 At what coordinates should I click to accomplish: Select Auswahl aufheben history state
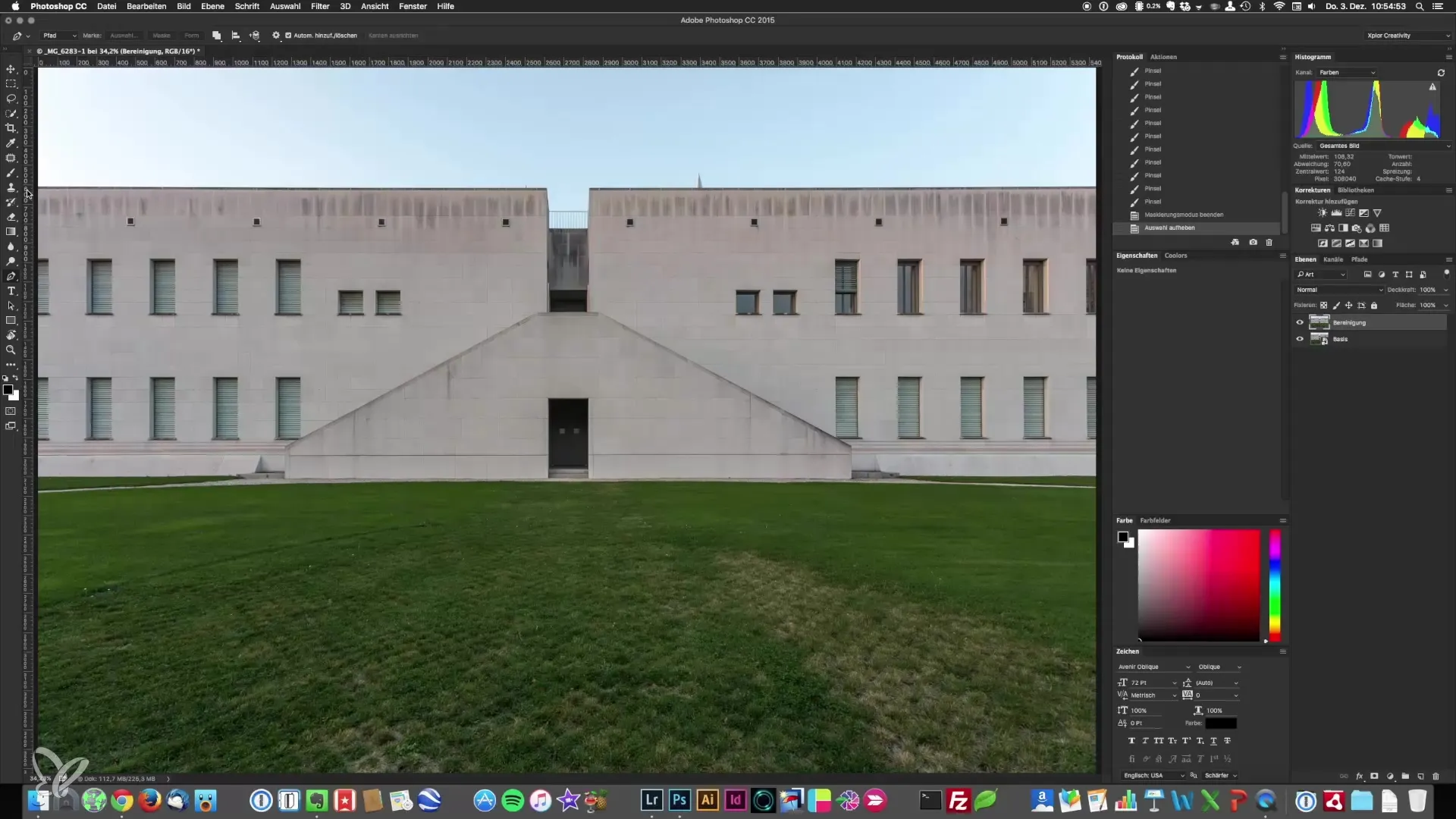(1197, 227)
